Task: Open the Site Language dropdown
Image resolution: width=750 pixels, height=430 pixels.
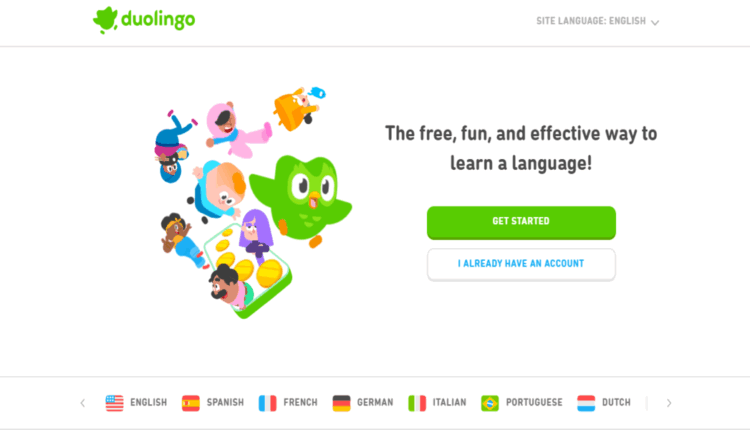Action: tap(597, 21)
